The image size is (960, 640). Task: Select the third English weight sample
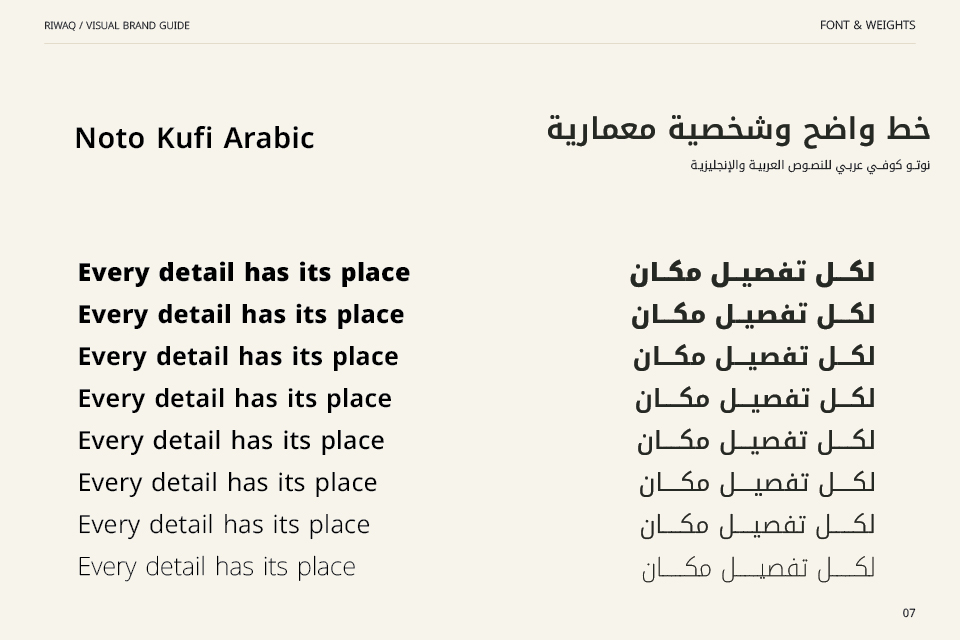238,356
